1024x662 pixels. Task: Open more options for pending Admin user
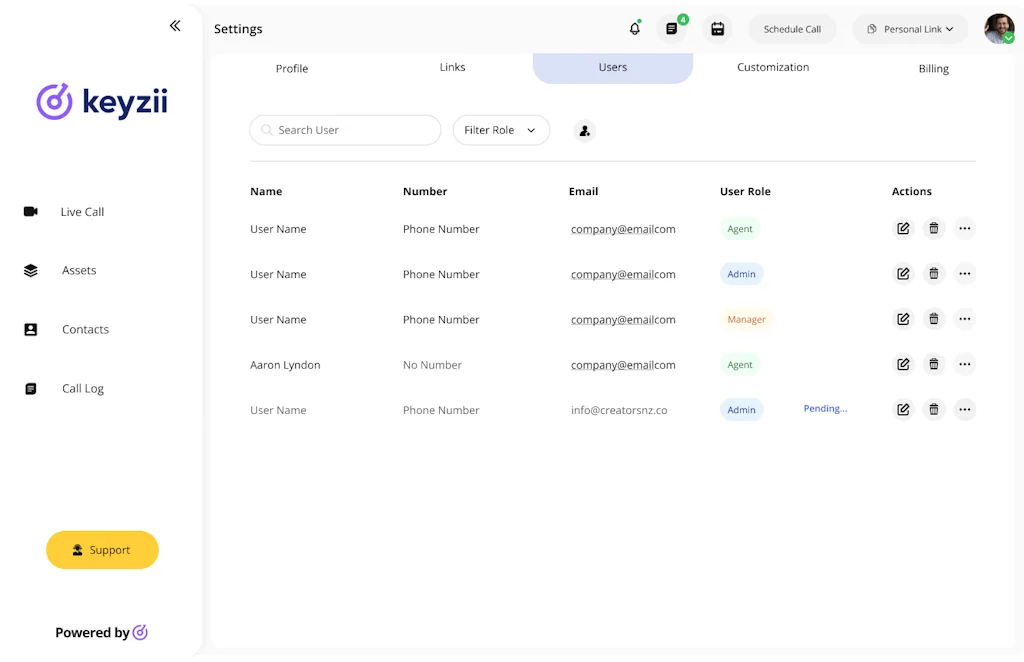coord(964,409)
